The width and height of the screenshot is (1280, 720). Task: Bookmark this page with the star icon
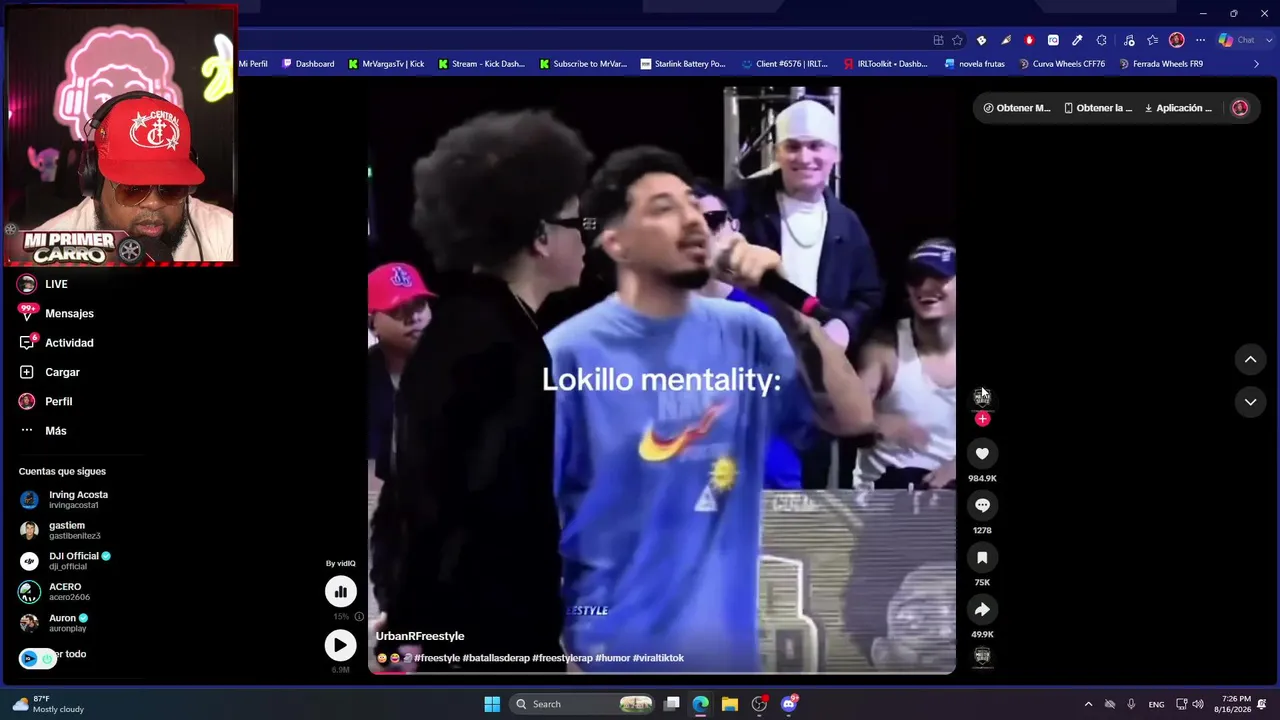click(x=957, y=40)
